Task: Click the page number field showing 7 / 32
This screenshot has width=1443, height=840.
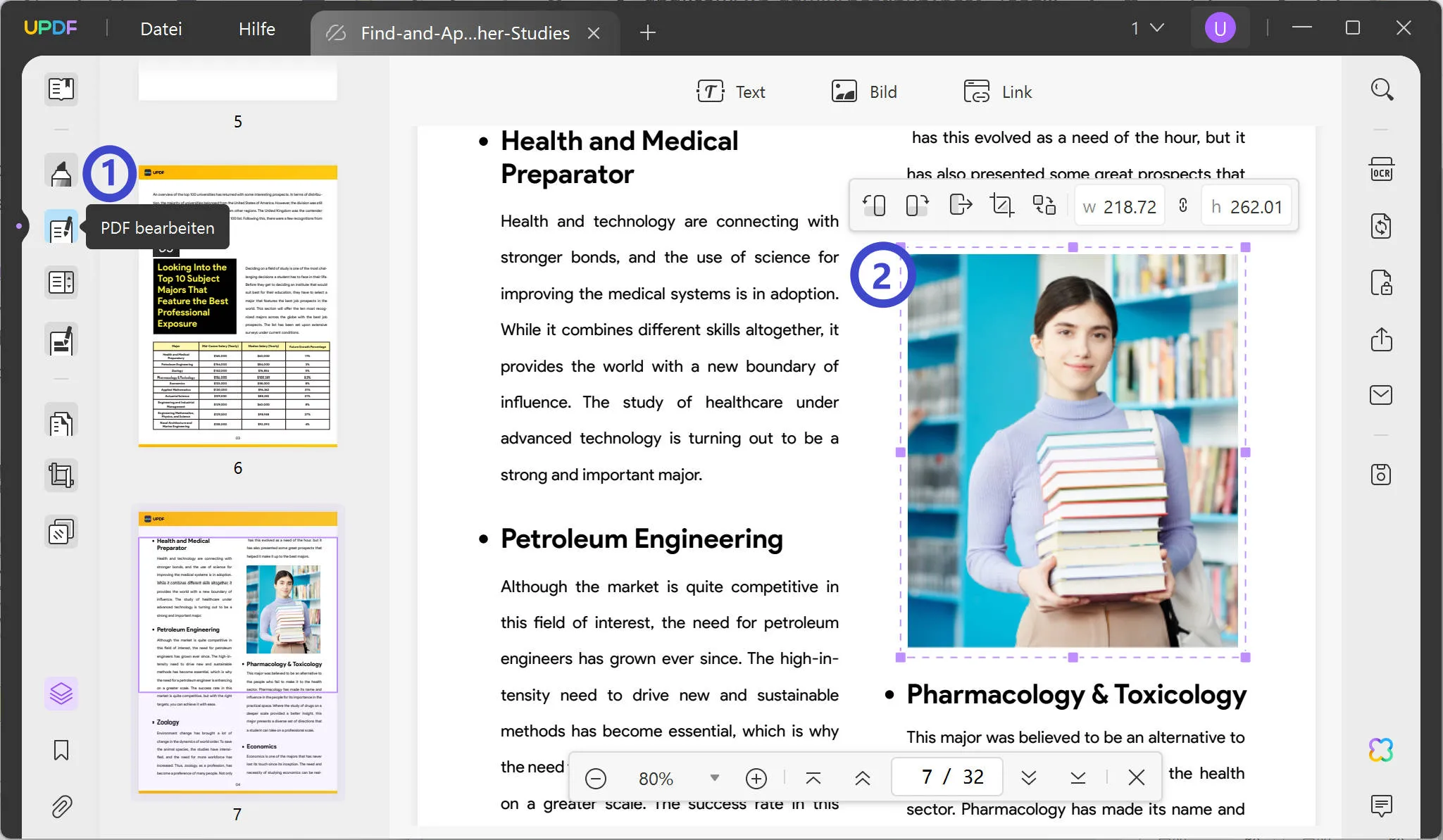Action: pyautogui.click(x=945, y=776)
